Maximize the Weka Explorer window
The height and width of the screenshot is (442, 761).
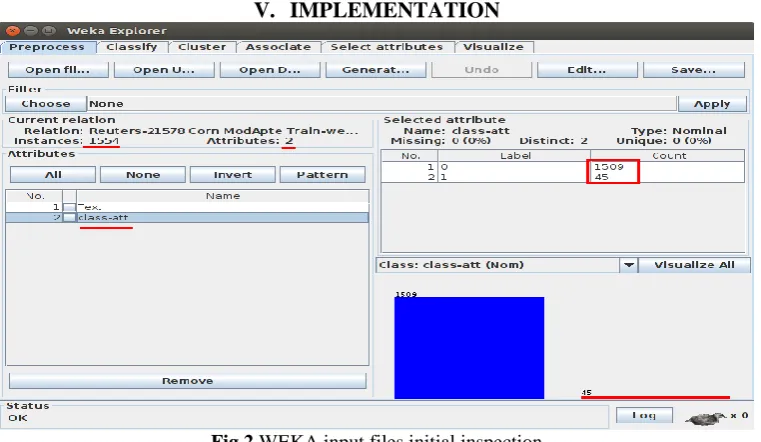pos(49,31)
